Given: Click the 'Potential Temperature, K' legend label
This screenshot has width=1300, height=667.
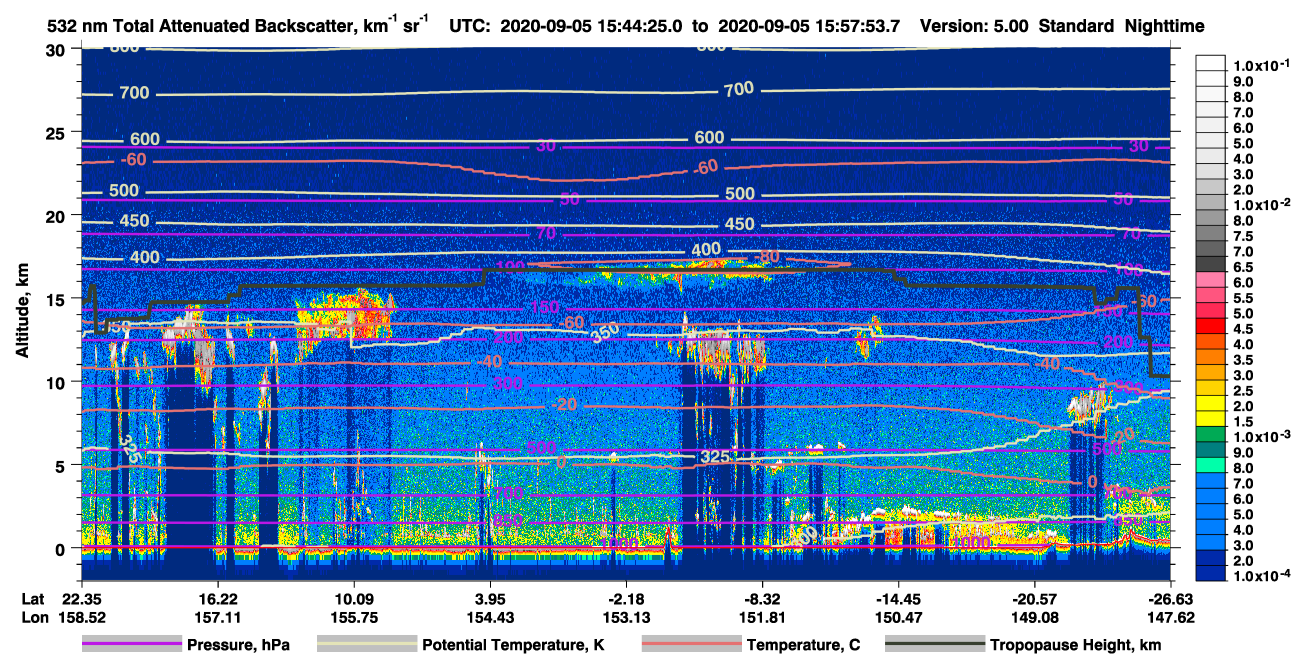Looking at the screenshot, I should coord(513,645).
